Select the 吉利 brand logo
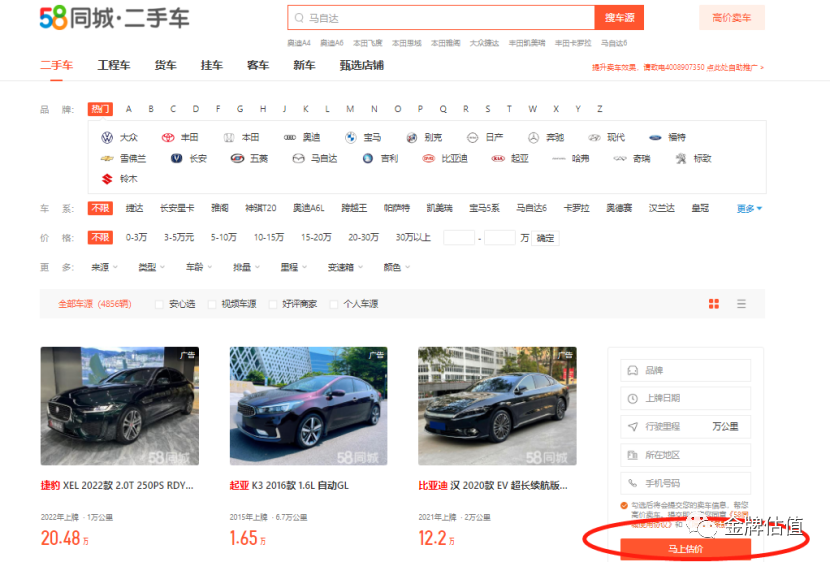 368,158
